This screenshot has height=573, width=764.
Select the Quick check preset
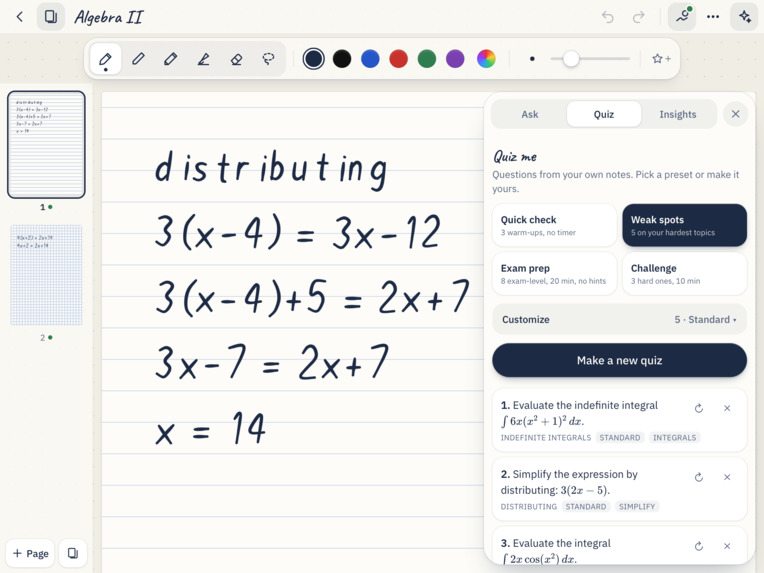[x=554, y=225]
